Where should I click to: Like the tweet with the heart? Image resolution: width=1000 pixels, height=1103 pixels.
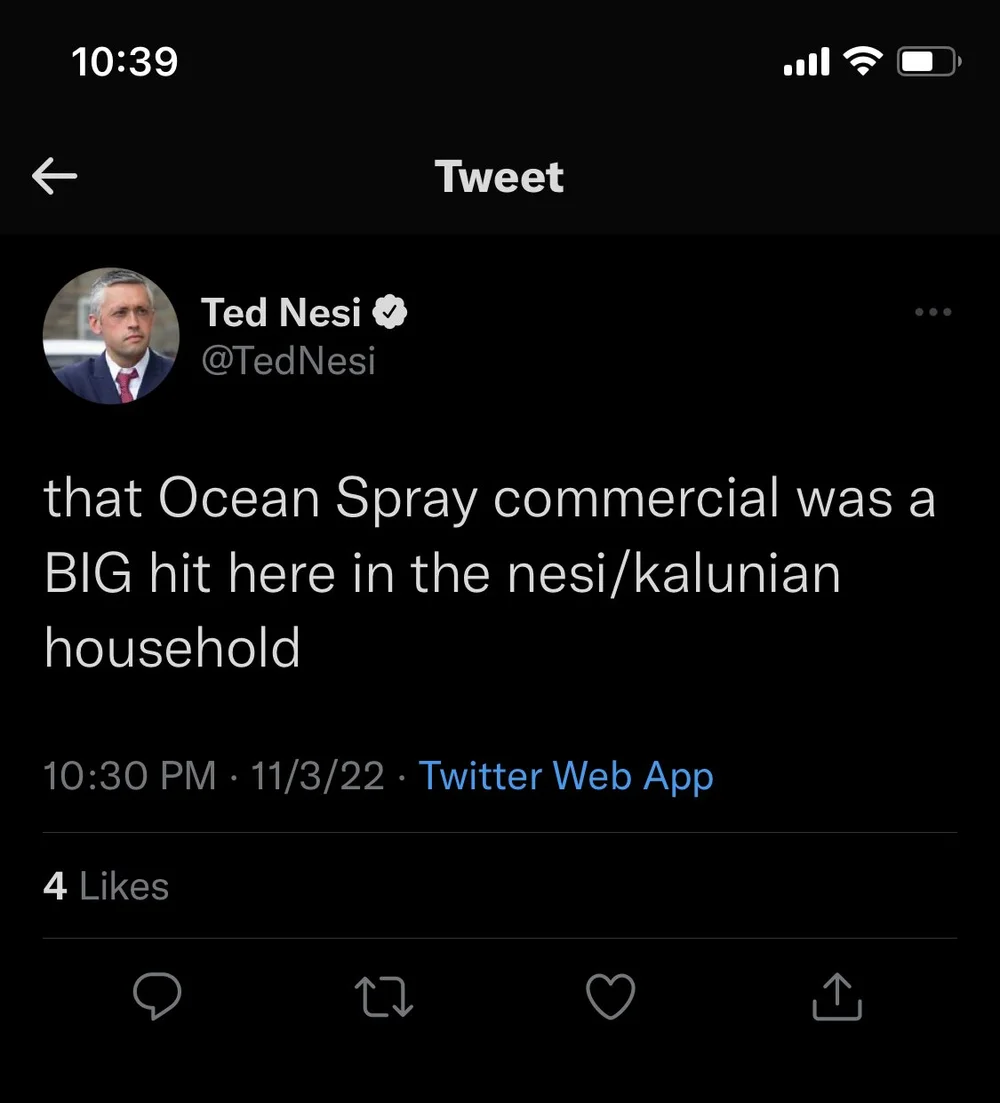pyautogui.click(x=610, y=996)
